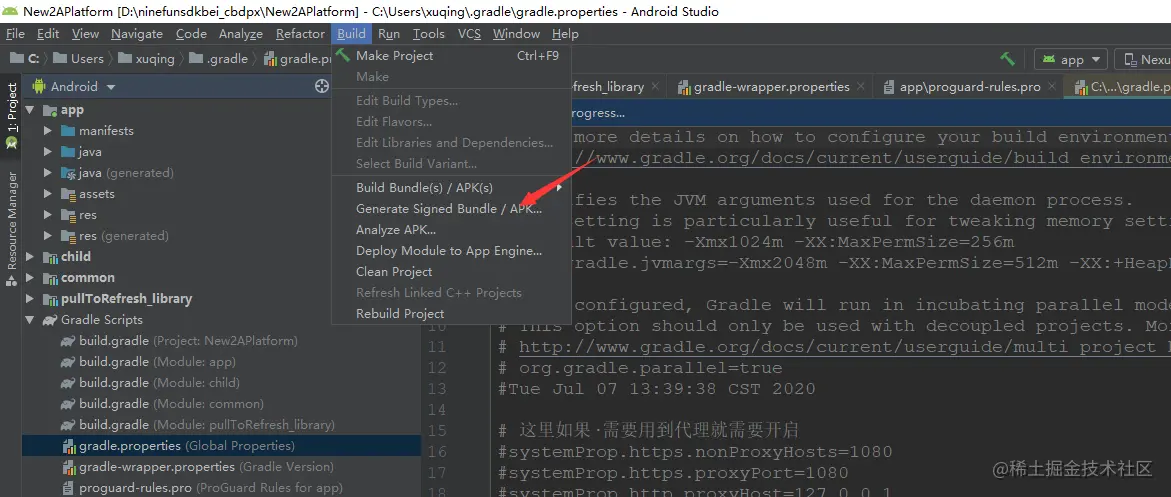Close the gradle-wrapper.properties editor tab
Screen dimensions: 1171x497
861,87
